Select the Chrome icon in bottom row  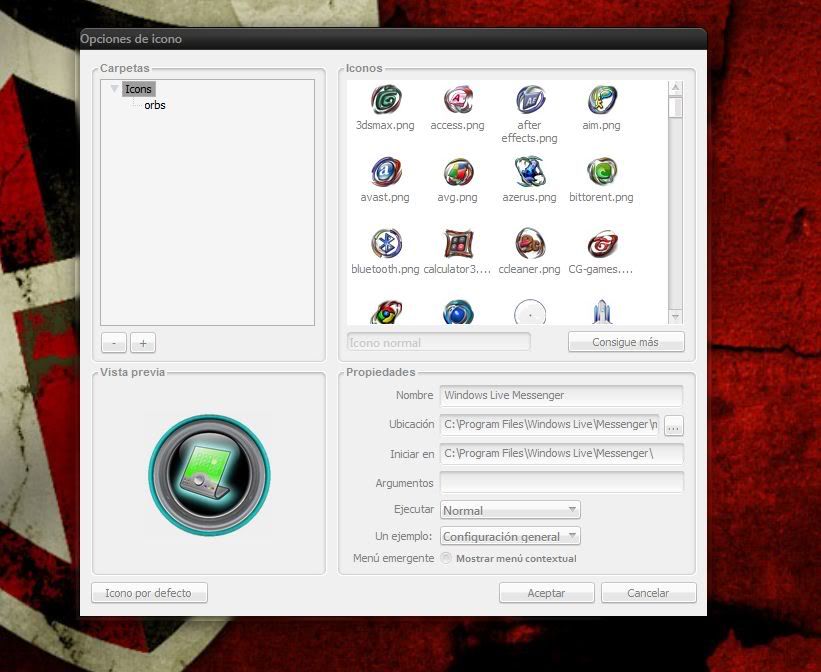(x=386, y=312)
